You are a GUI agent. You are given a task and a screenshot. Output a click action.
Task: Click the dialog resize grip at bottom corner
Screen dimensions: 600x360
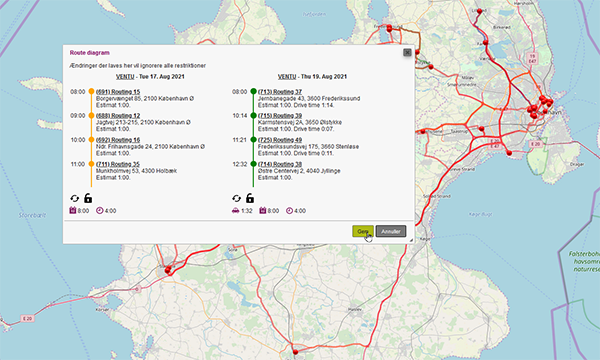411,240
